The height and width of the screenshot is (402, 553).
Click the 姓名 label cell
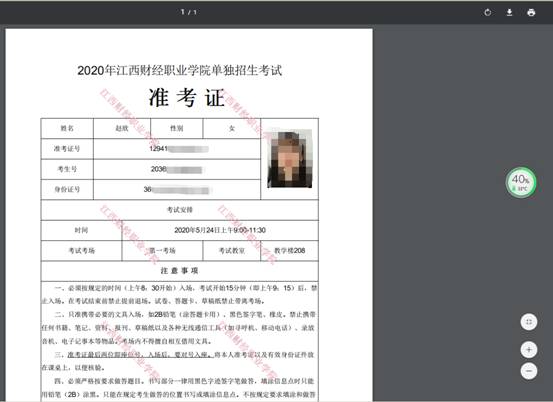click(67, 128)
